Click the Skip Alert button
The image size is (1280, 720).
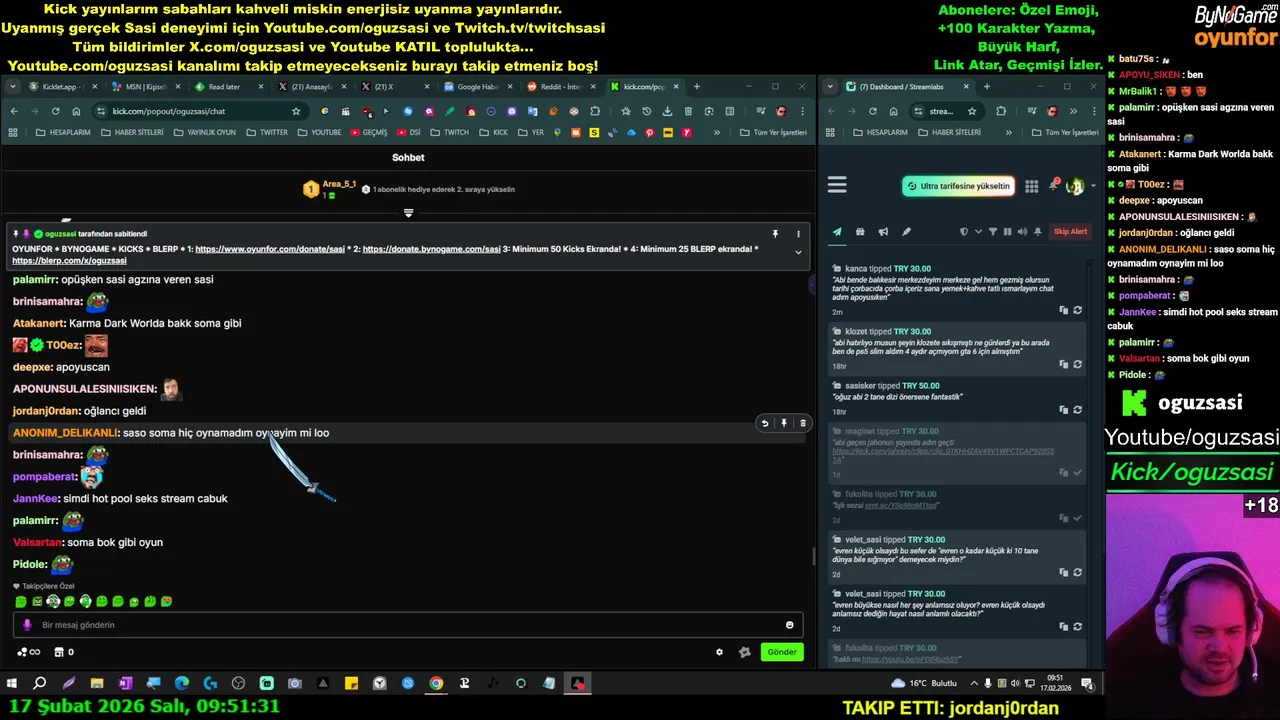pyautogui.click(x=1070, y=232)
